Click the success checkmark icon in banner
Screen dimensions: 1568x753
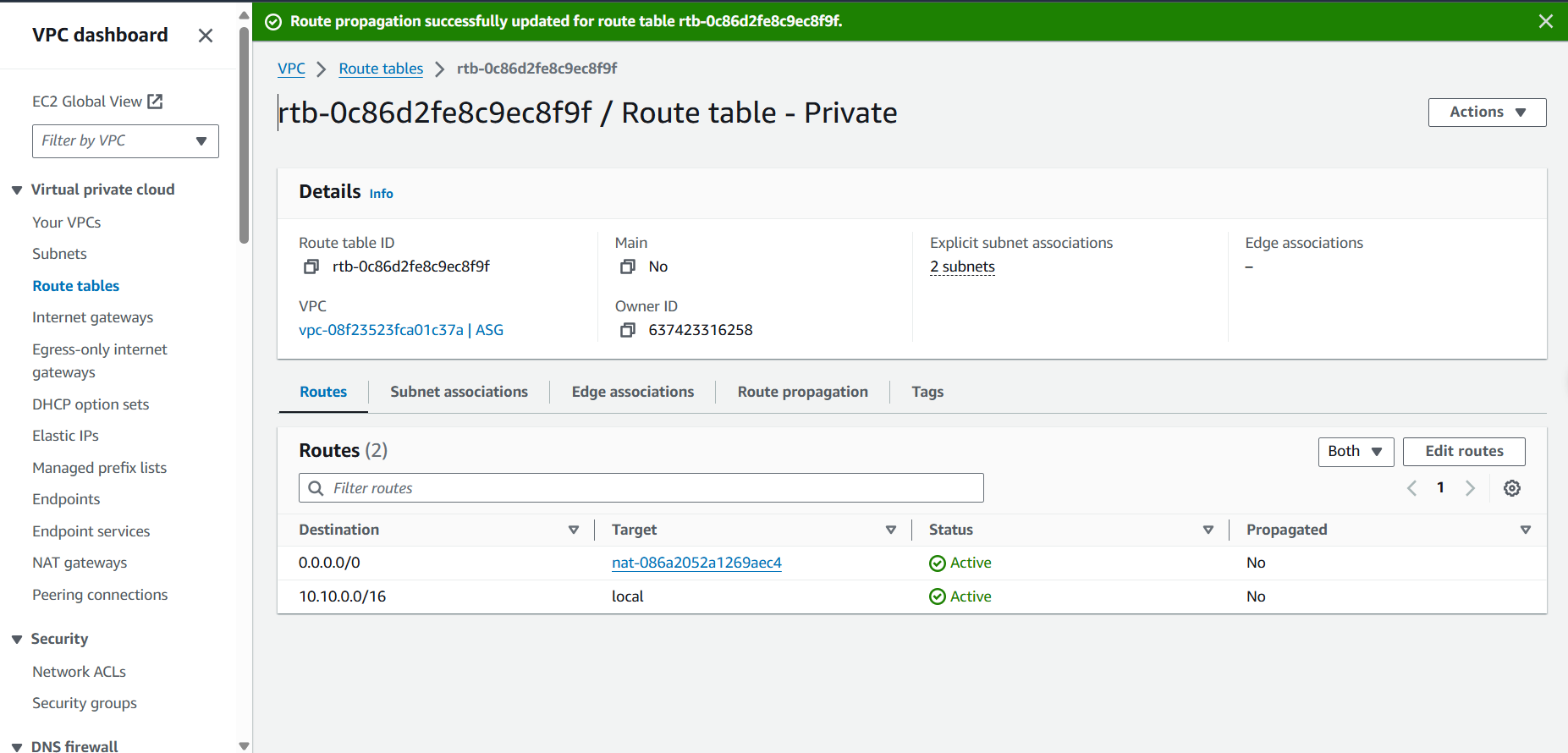pyautogui.click(x=273, y=22)
